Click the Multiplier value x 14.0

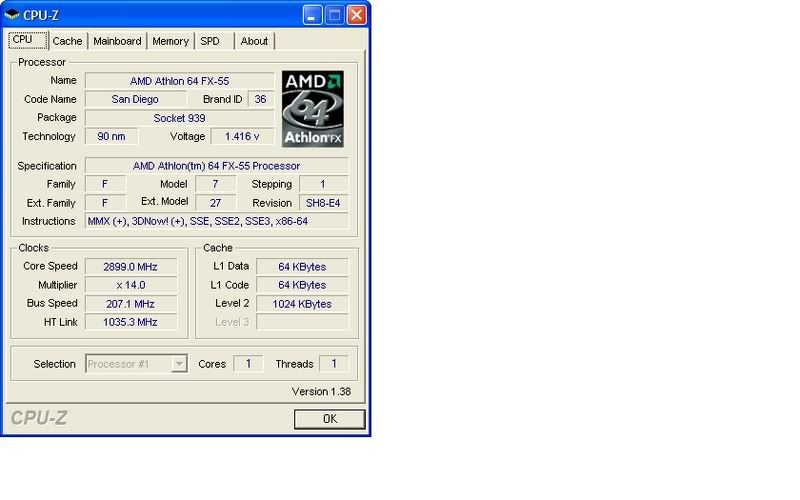pyautogui.click(x=131, y=285)
